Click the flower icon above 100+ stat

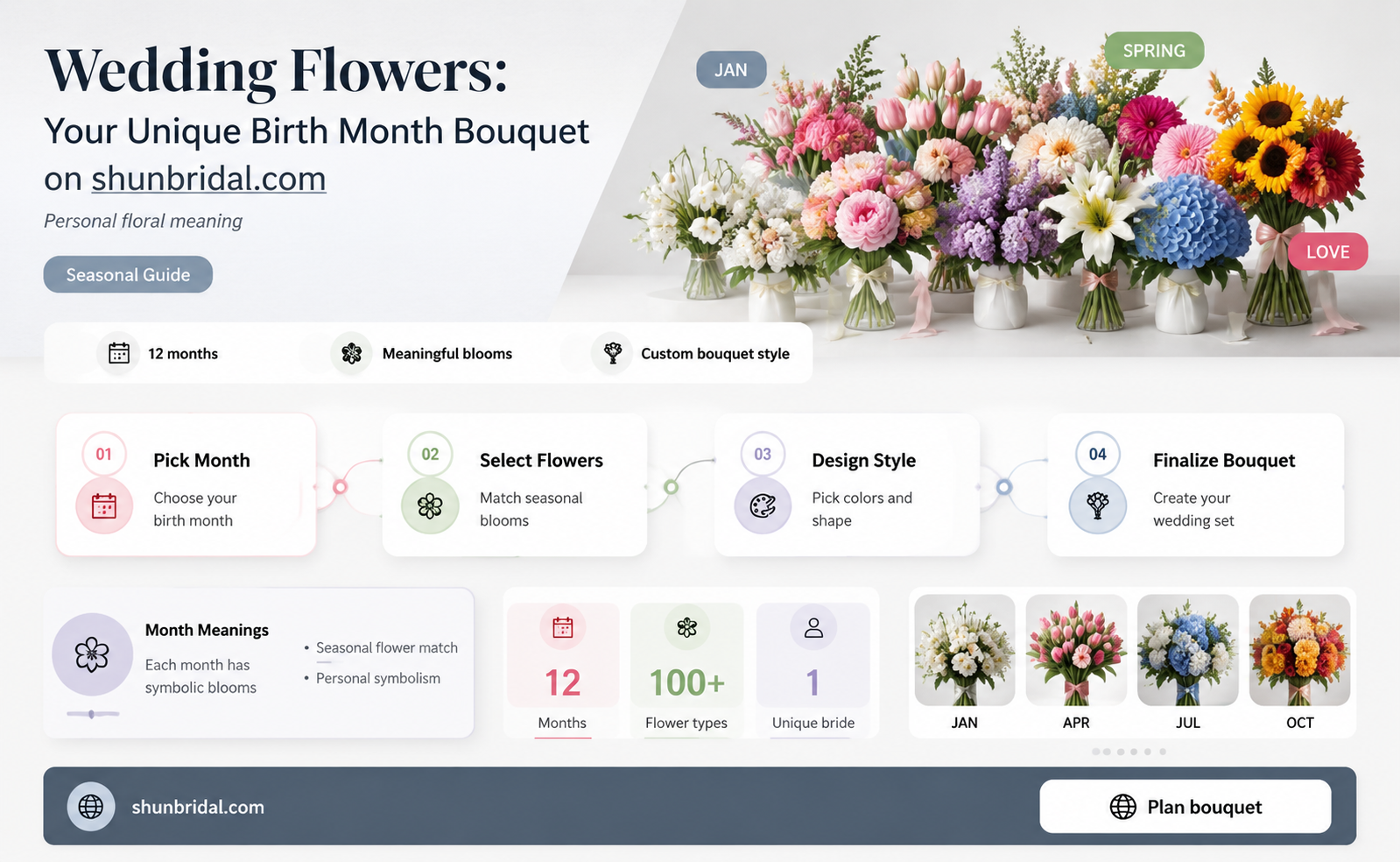[x=687, y=627]
